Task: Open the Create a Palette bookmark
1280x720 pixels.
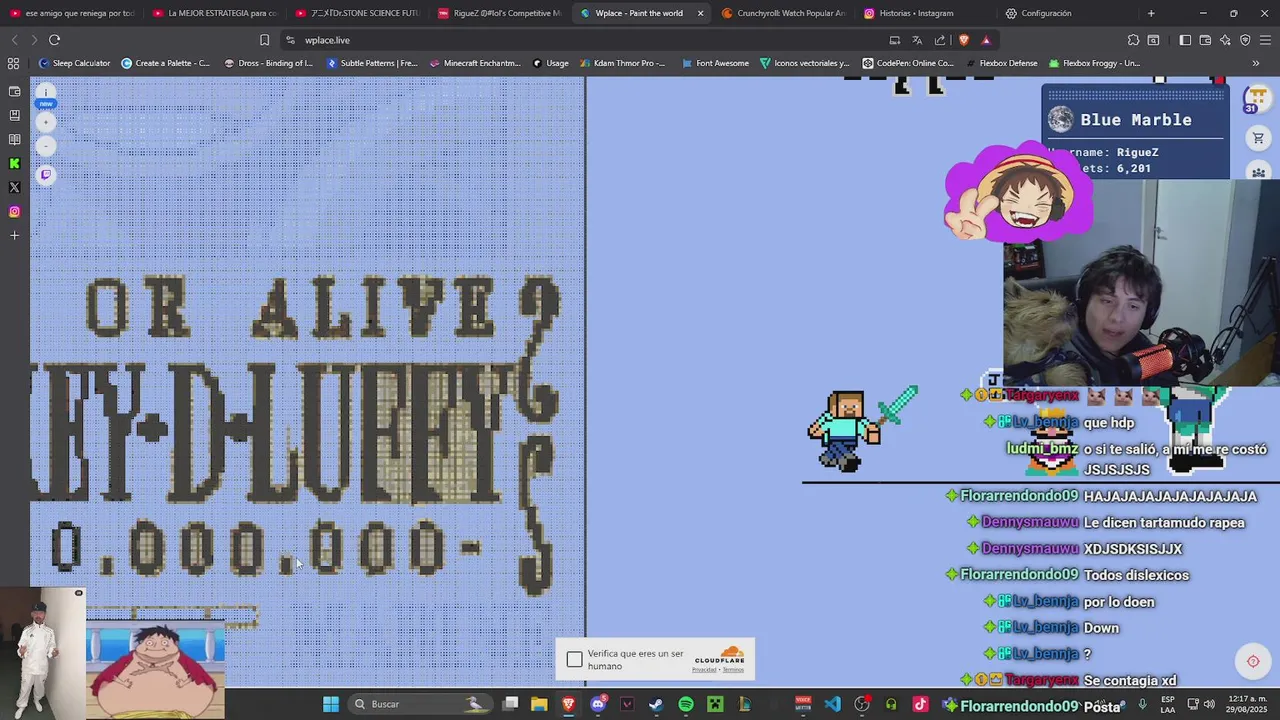Action: [165, 63]
